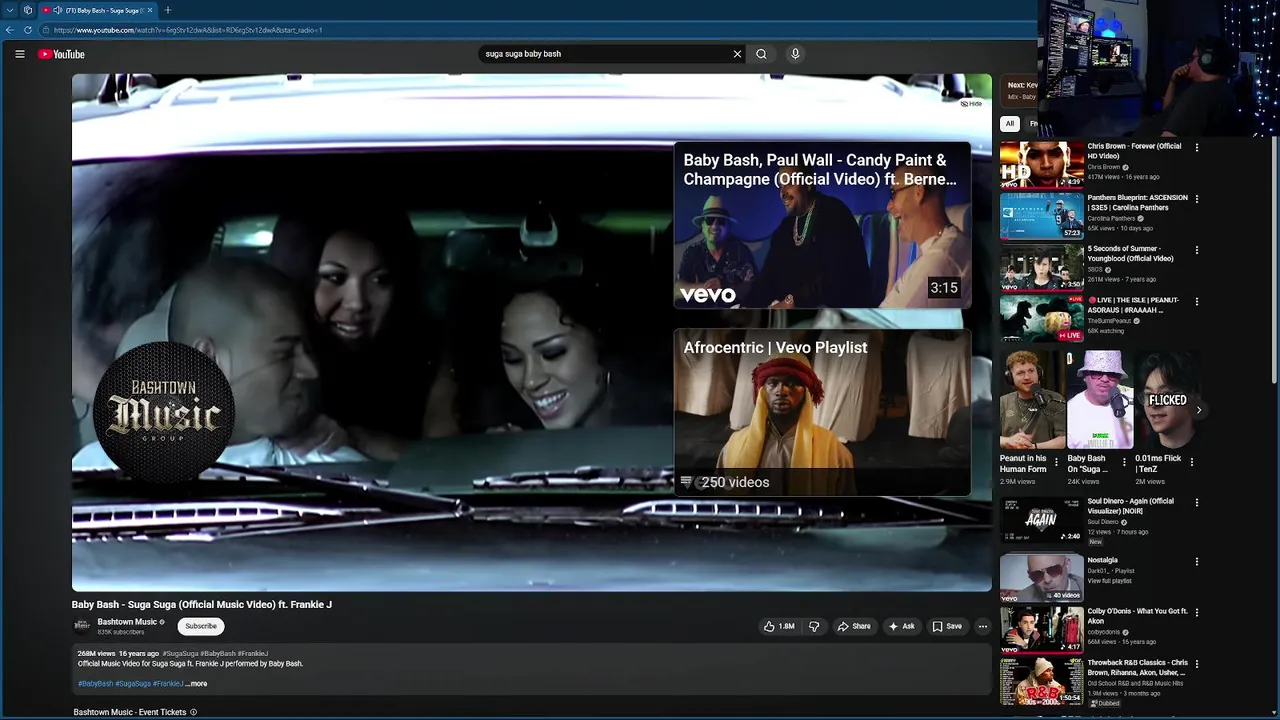
Task: Open Bashtown Music channel avatar
Action: (x=82, y=626)
